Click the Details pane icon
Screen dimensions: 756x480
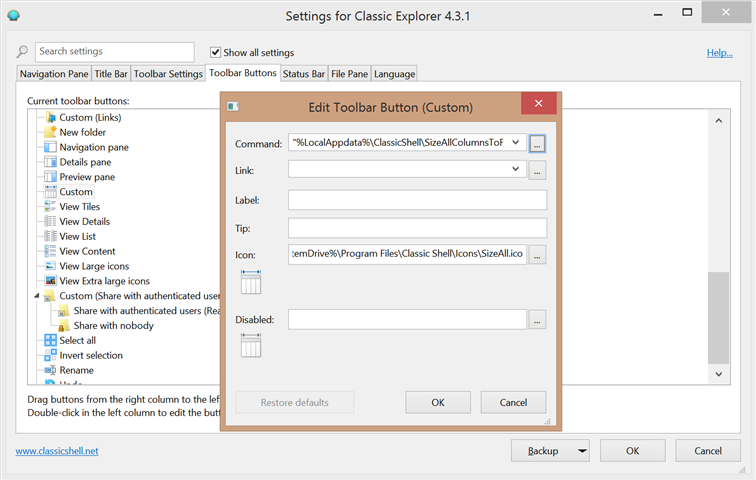(x=50, y=162)
